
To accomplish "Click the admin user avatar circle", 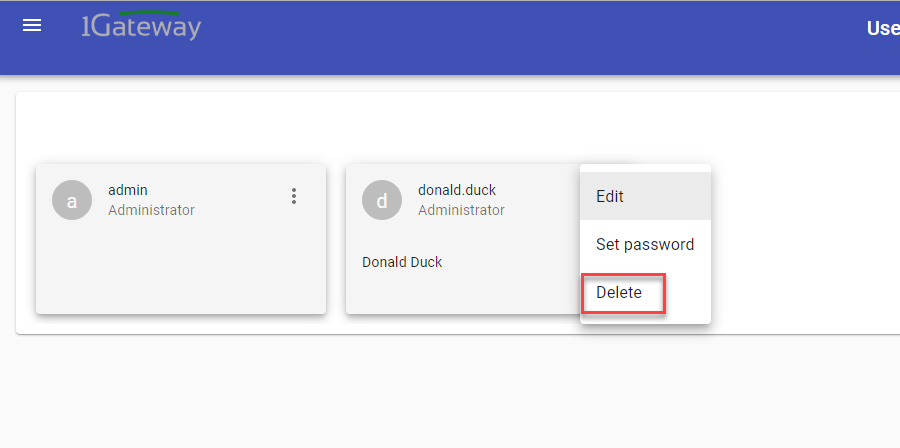I will 71,200.
